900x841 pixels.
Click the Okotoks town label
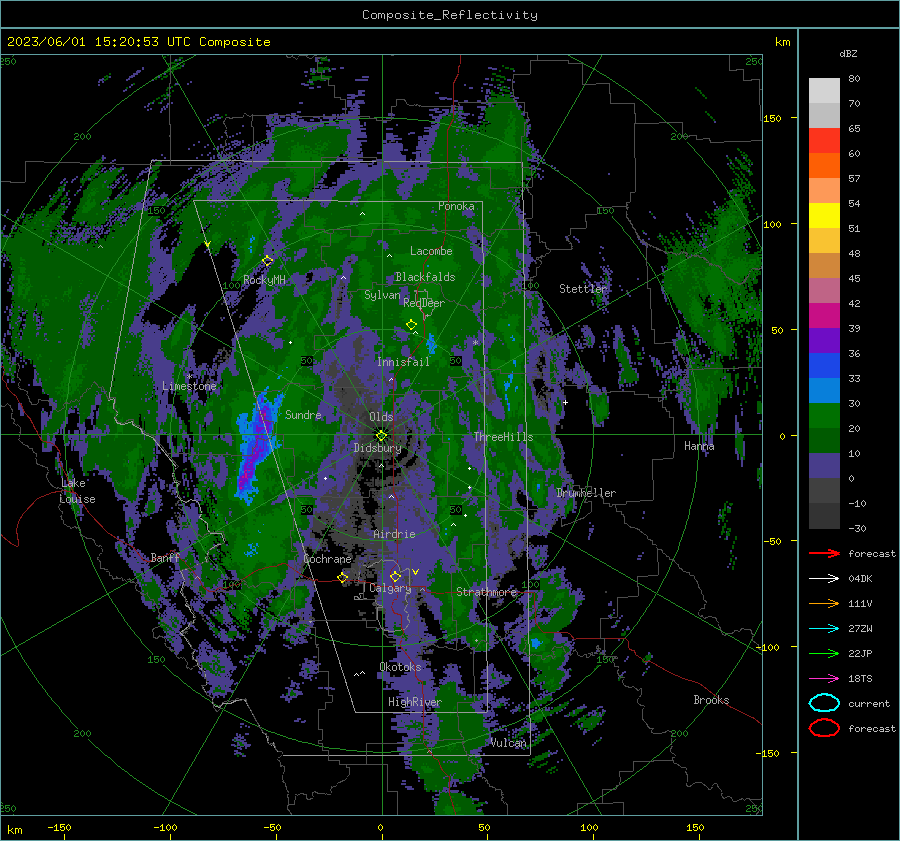400,667
